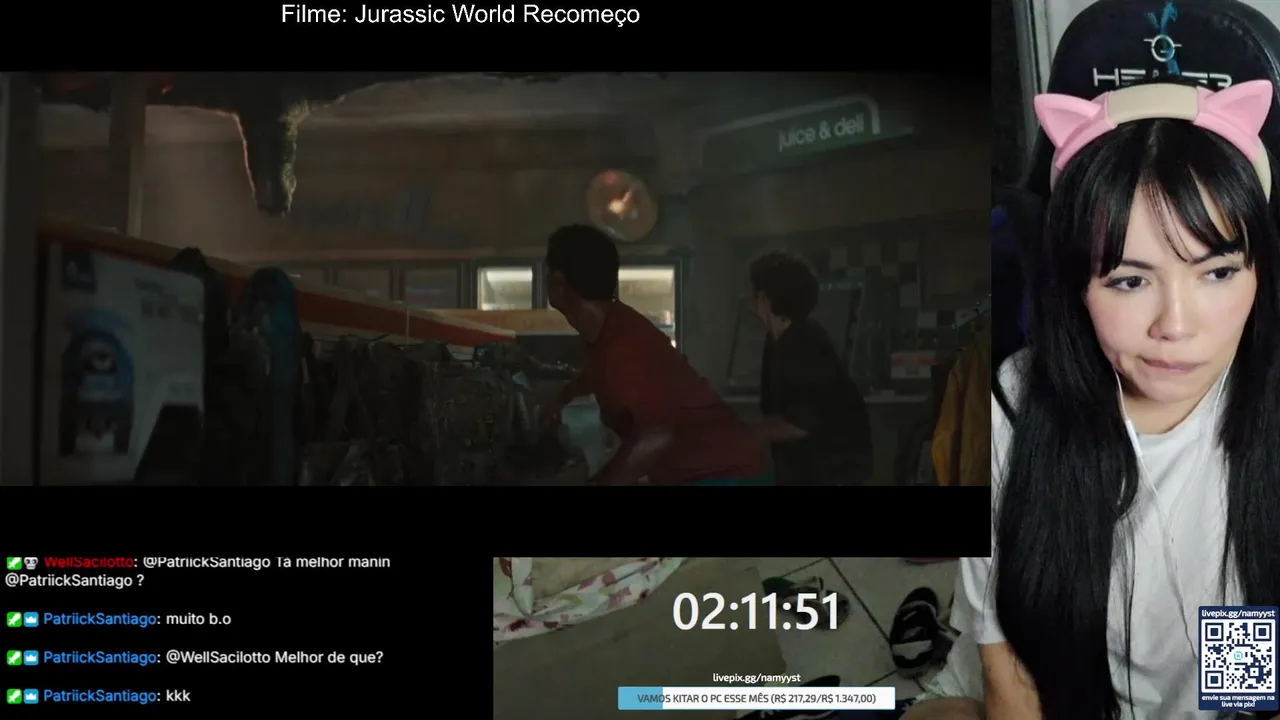Screen dimensions: 1280x720
Task: Click the crown badge on the 'kkk' message
Action: [x=31, y=695]
